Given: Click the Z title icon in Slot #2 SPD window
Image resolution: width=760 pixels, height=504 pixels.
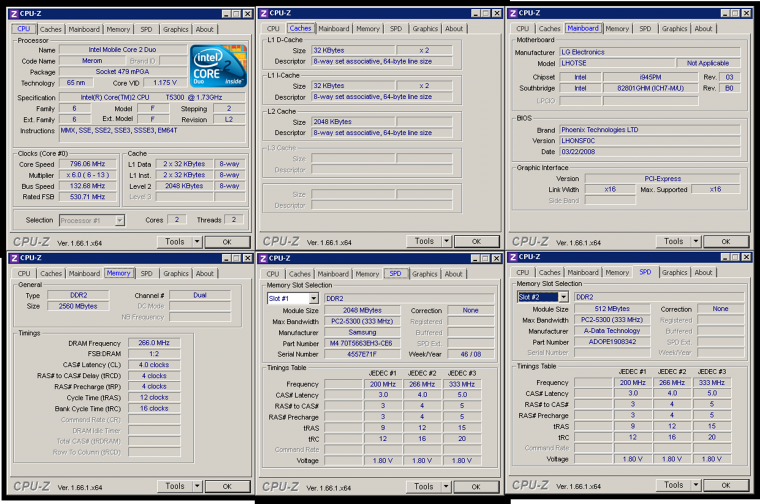Looking at the screenshot, I should click(x=513, y=257).
